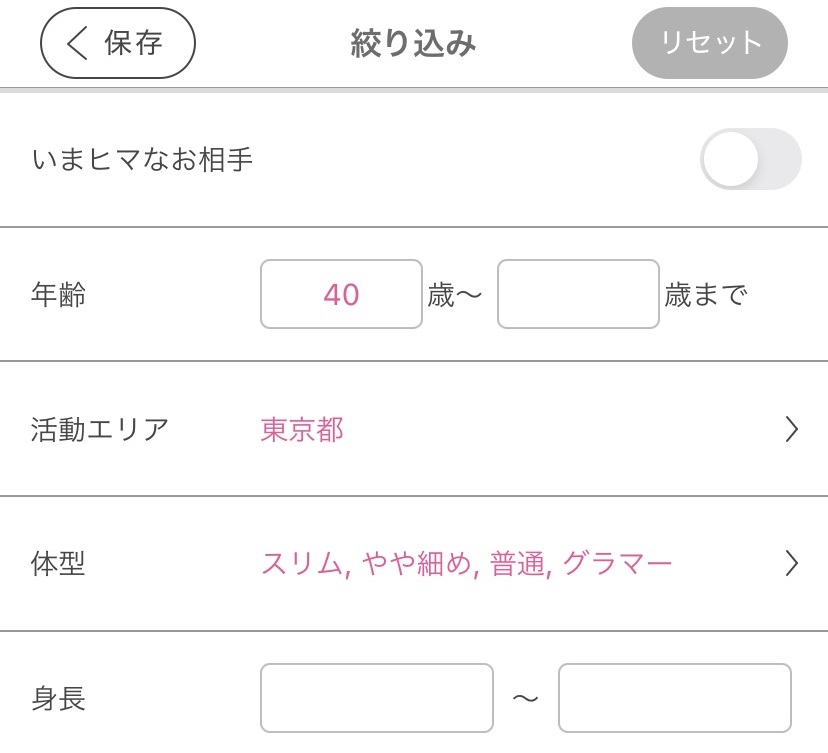828x753 pixels.
Task: Tap the 絞り込み page title
Action: pos(413,43)
